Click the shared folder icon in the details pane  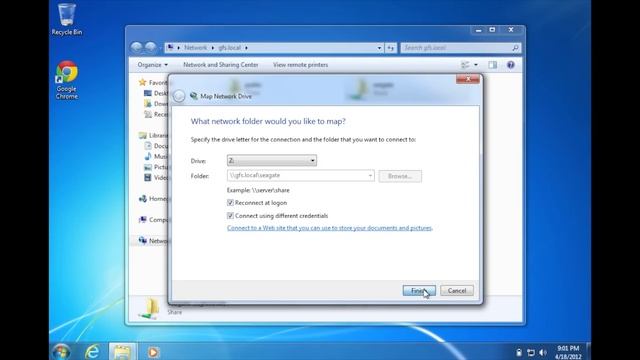tap(150, 309)
